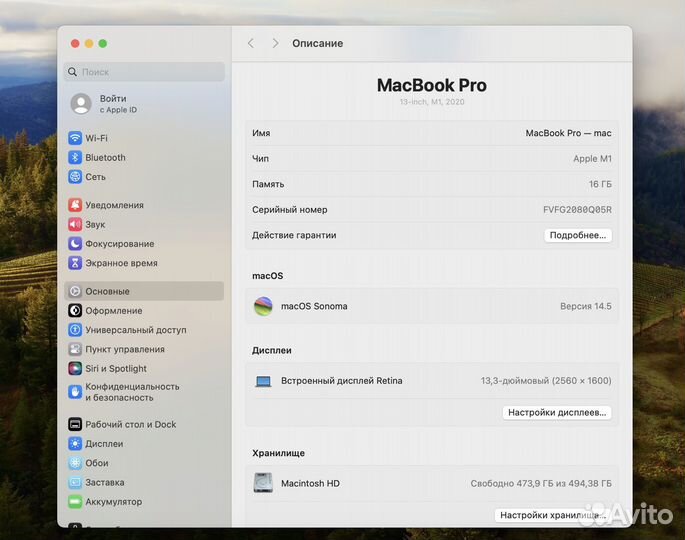Open Конфиденциальность и безопасность hand icon
The width and height of the screenshot is (685, 540).
[x=75, y=392]
